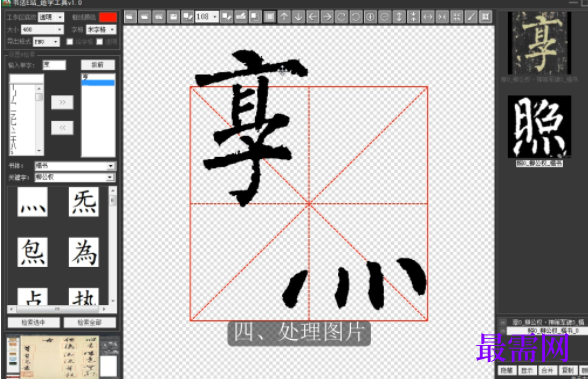Click the >> add-to-list button
Image resolution: width=588 pixels, height=379 pixels.
pyautogui.click(x=62, y=102)
